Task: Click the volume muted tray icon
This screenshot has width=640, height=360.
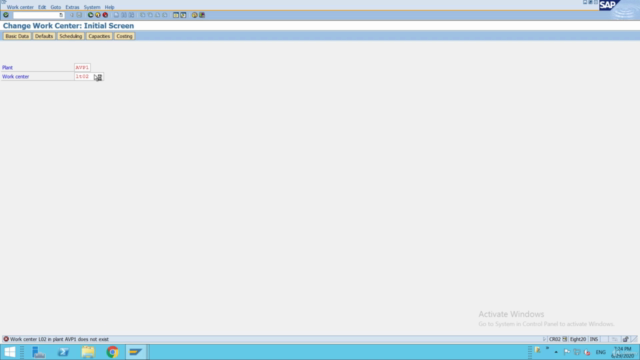Action: [x=587, y=352]
